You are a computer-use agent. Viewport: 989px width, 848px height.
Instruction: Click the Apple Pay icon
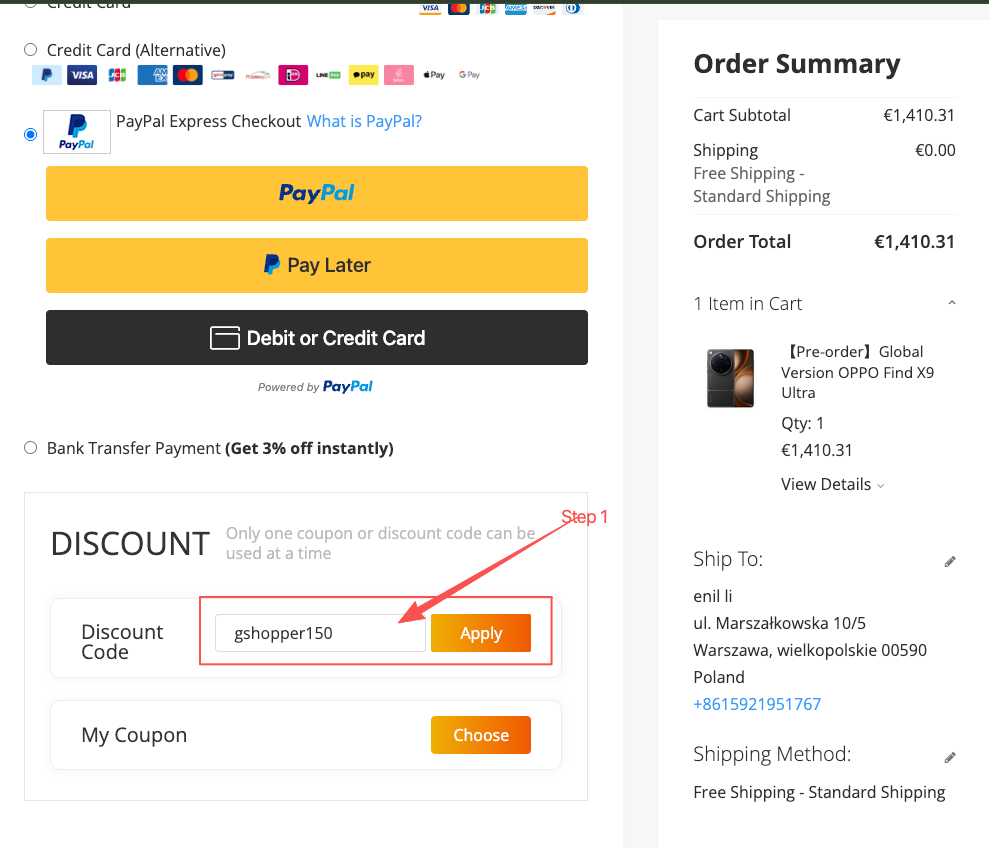[434, 75]
